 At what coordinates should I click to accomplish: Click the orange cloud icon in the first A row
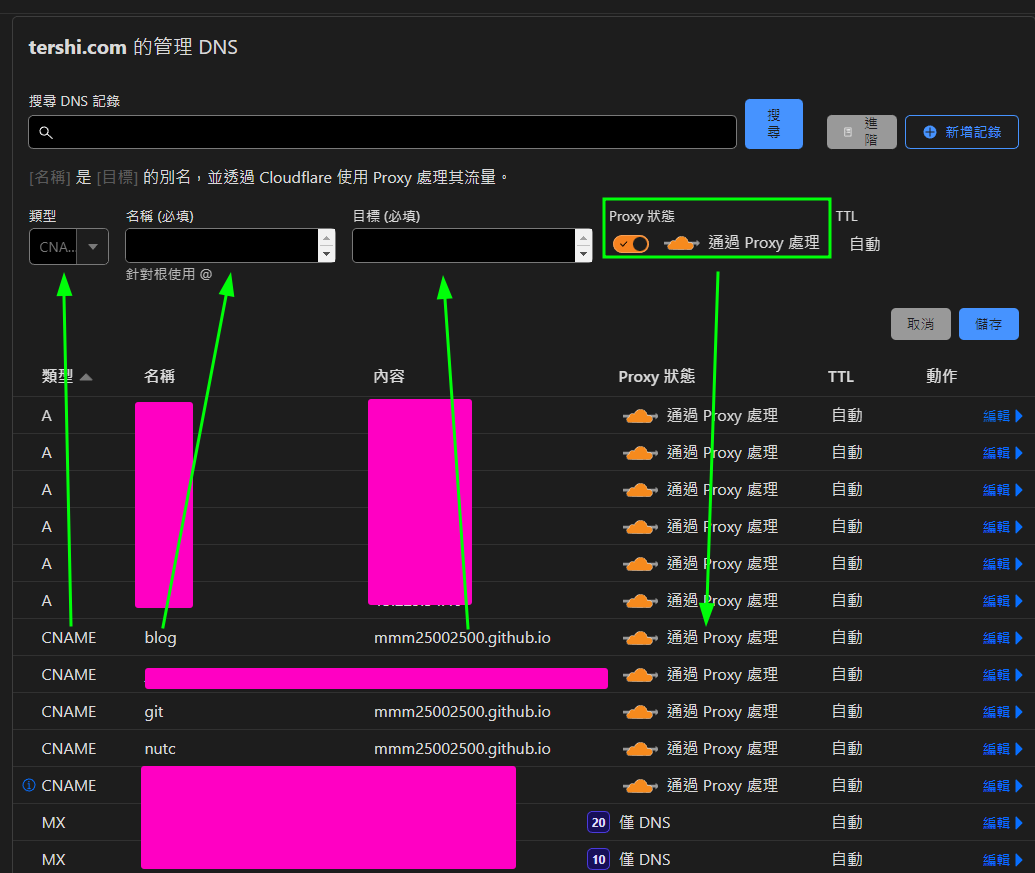click(x=640, y=416)
